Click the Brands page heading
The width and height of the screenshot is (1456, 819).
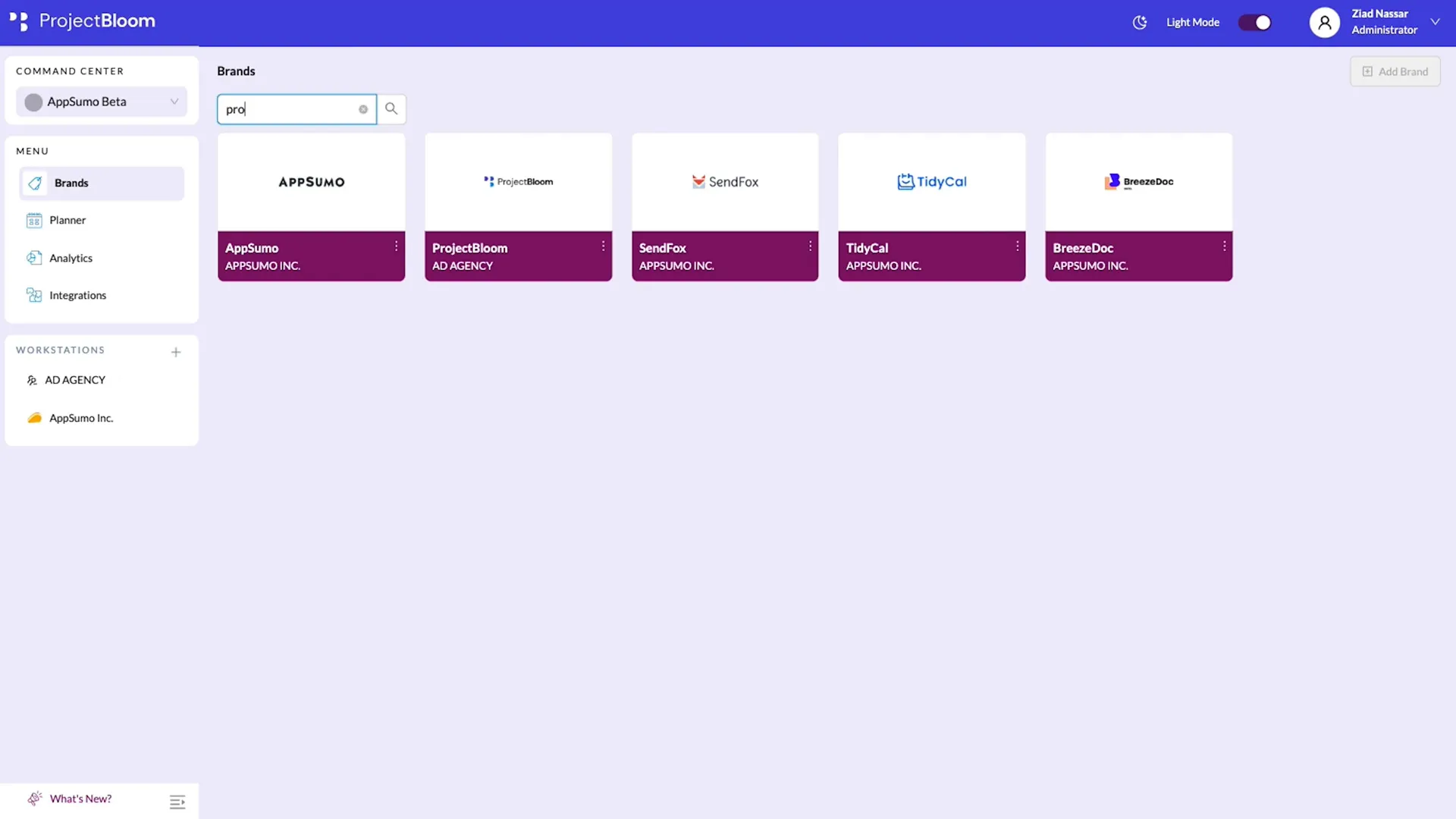point(236,71)
